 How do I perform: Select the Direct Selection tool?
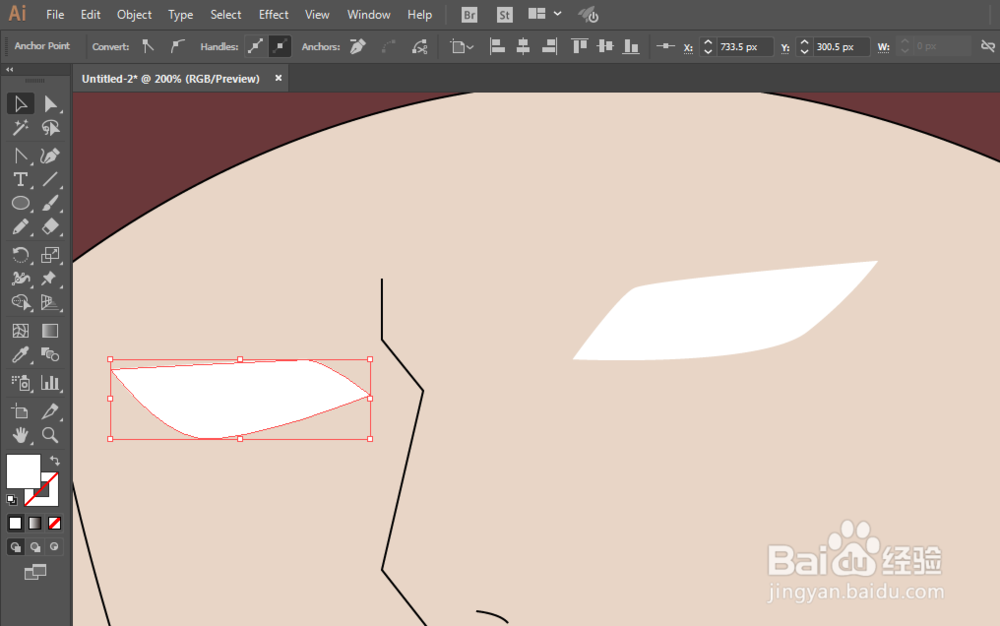click(x=50, y=104)
